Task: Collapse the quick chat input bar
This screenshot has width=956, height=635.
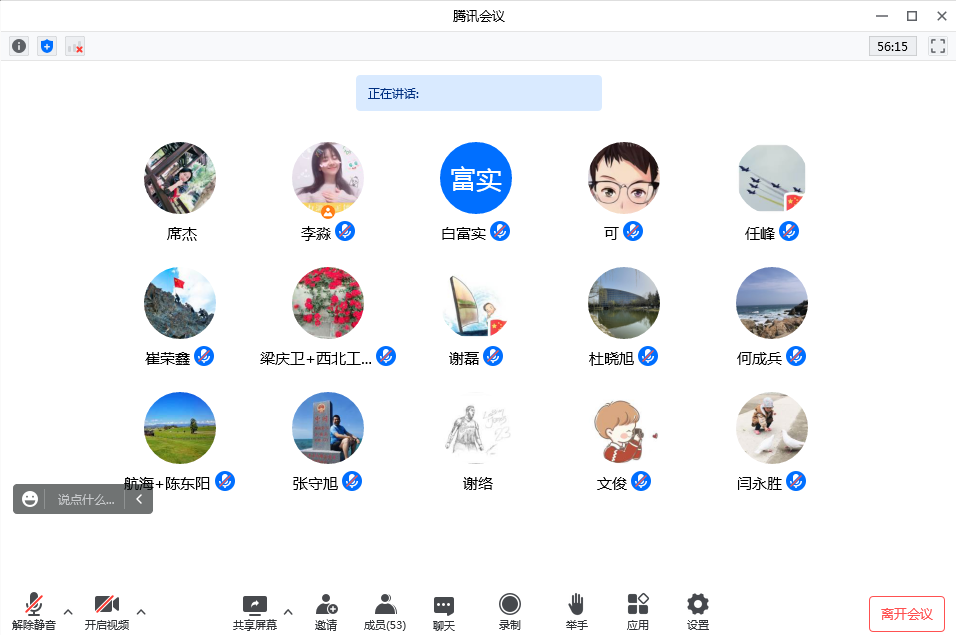Action: 139,499
